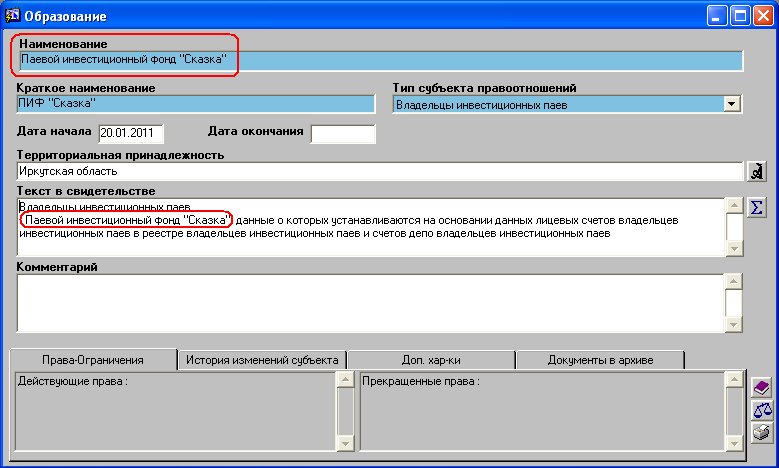Minimize the Образование window
The width and height of the screenshot is (779, 468).
pyautogui.click(x=716, y=16)
